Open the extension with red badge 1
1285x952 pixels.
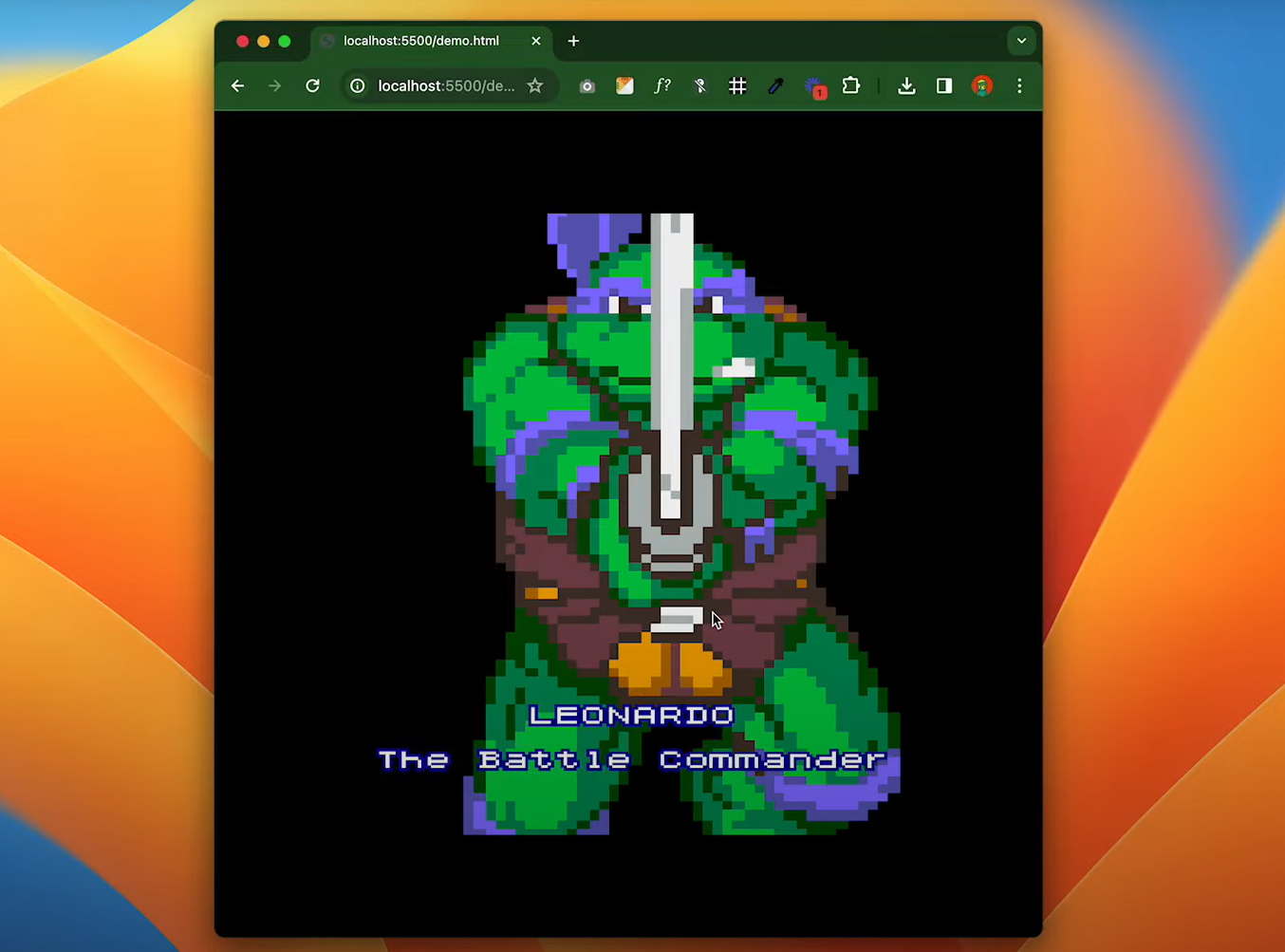click(814, 87)
